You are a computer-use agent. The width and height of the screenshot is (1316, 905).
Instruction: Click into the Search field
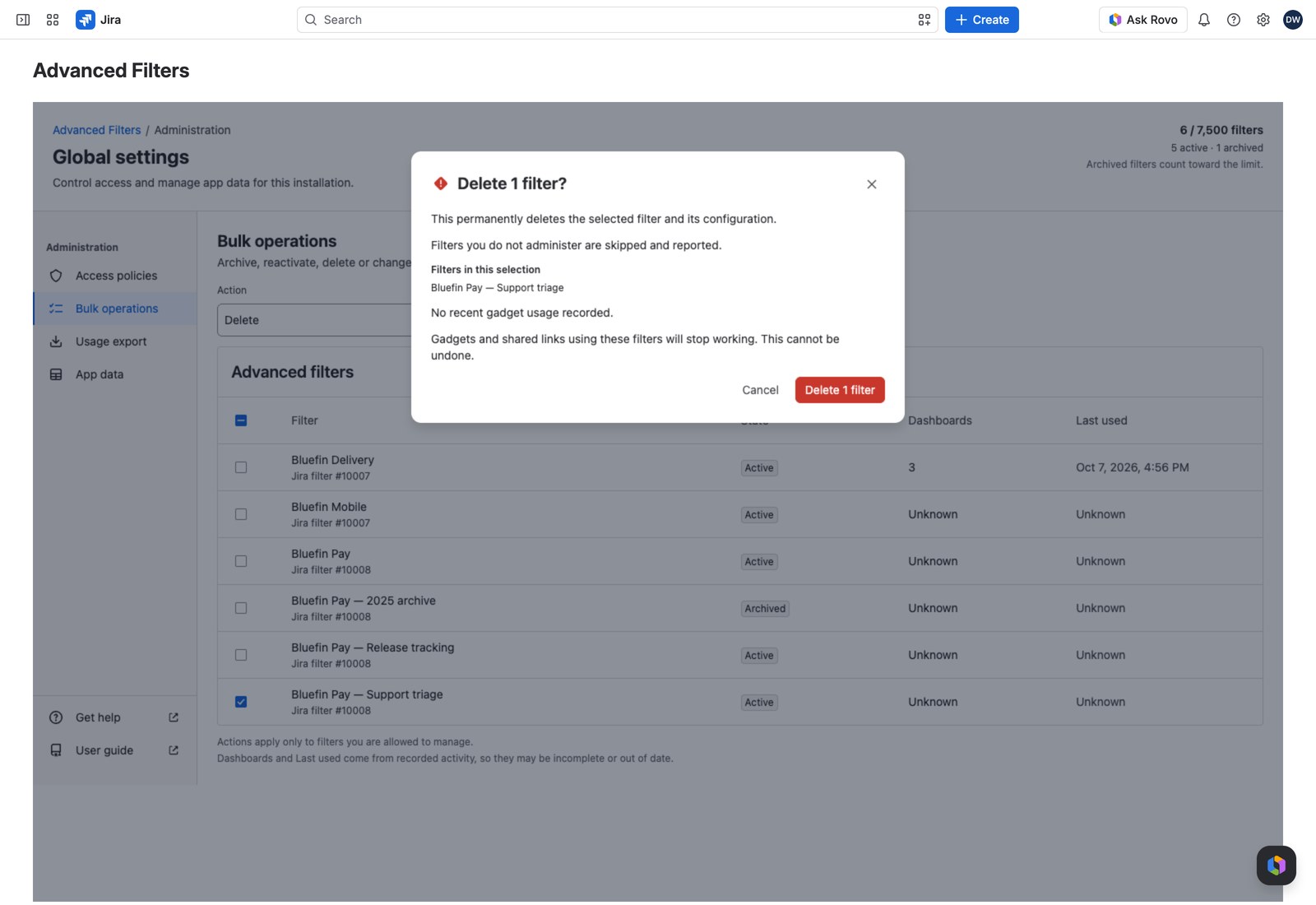617,20
